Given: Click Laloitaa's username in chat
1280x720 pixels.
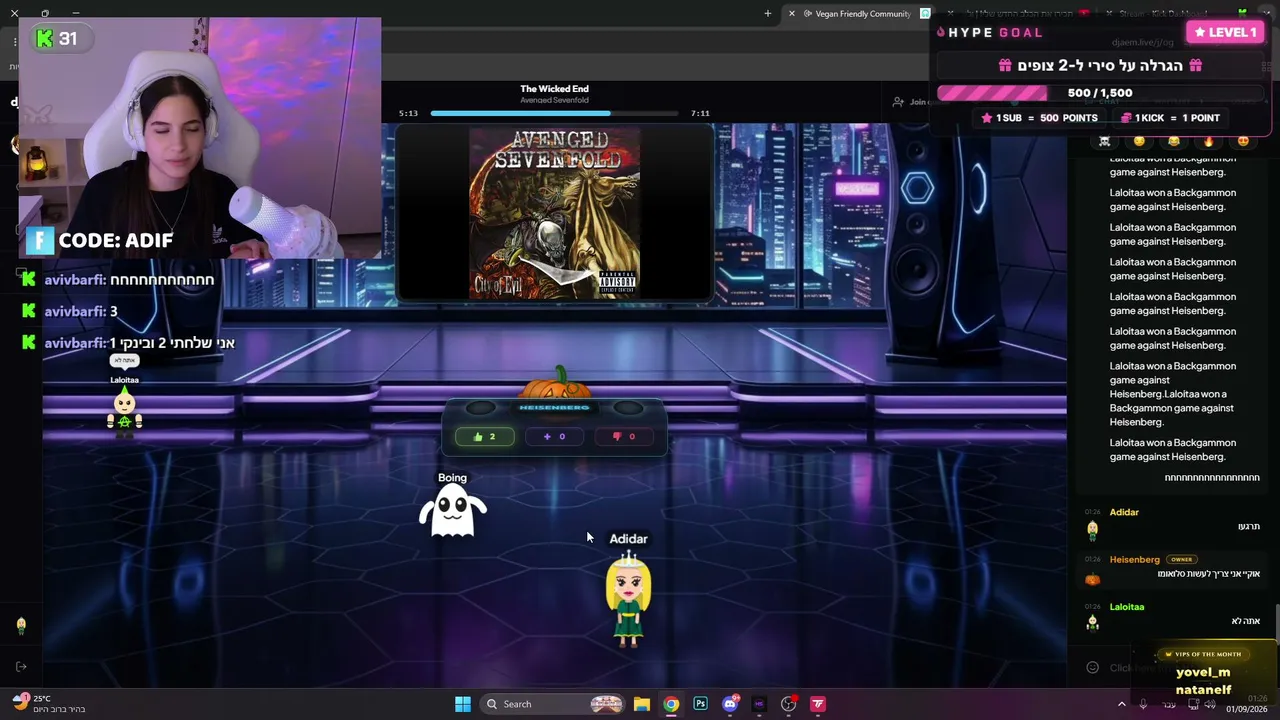Looking at the screenshot, I should point(1127,607).
